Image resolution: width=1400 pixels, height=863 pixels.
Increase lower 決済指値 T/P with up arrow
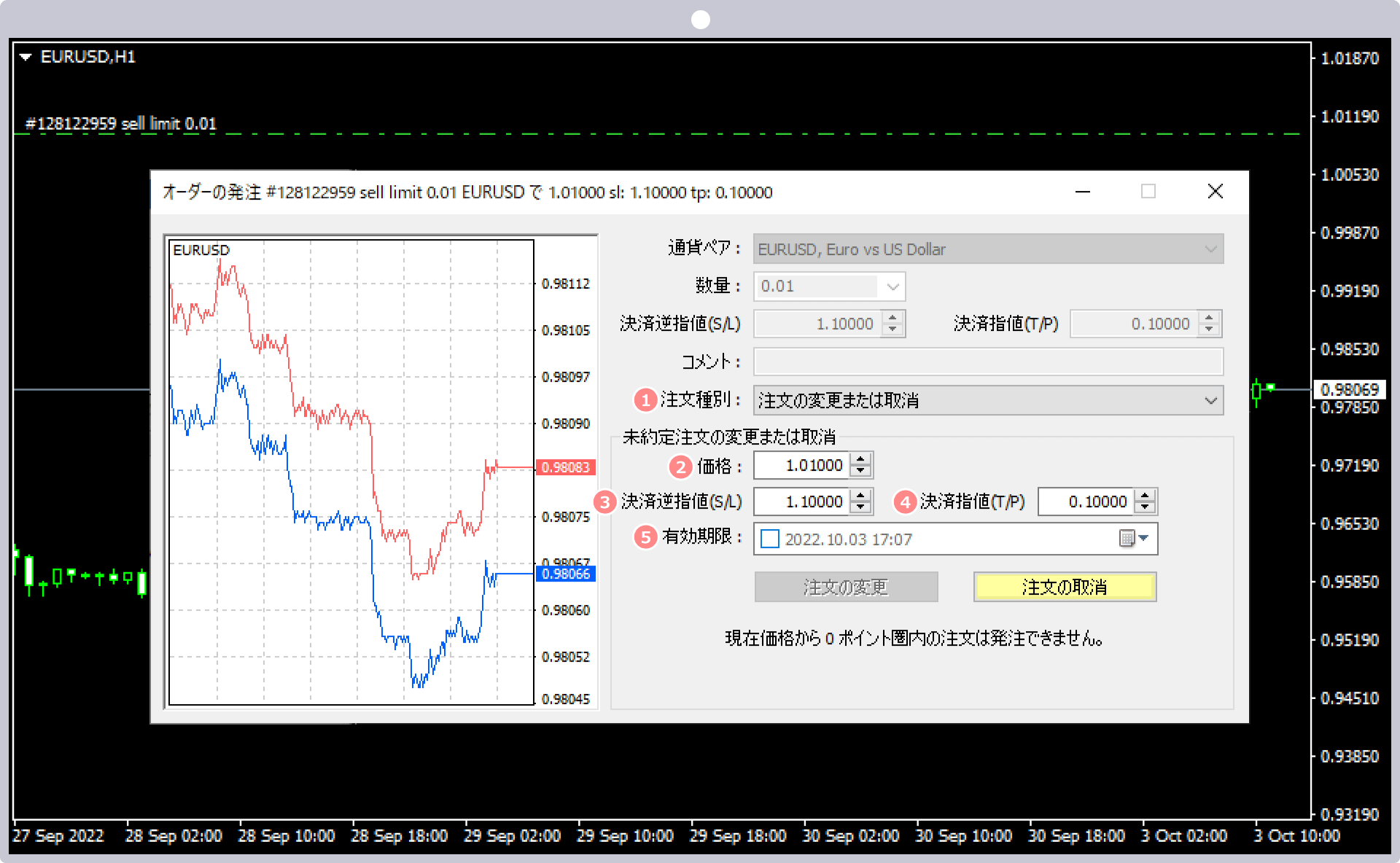(x=1146, y=496)
